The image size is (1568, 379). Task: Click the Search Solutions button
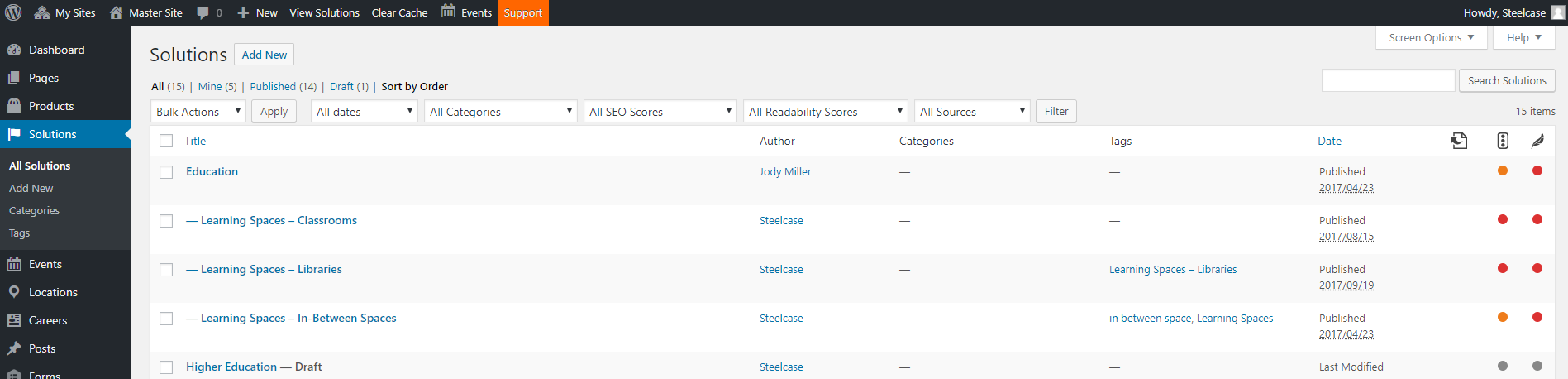tap(1507, 80)
